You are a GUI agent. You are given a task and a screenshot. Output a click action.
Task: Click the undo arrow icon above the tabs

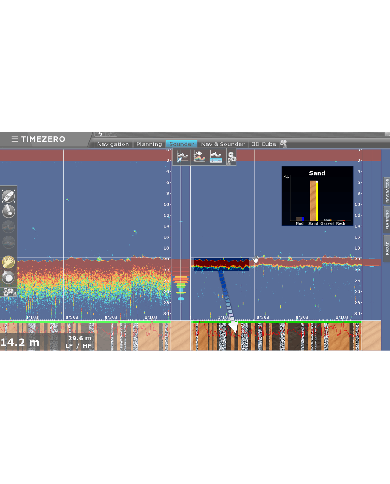100,134
